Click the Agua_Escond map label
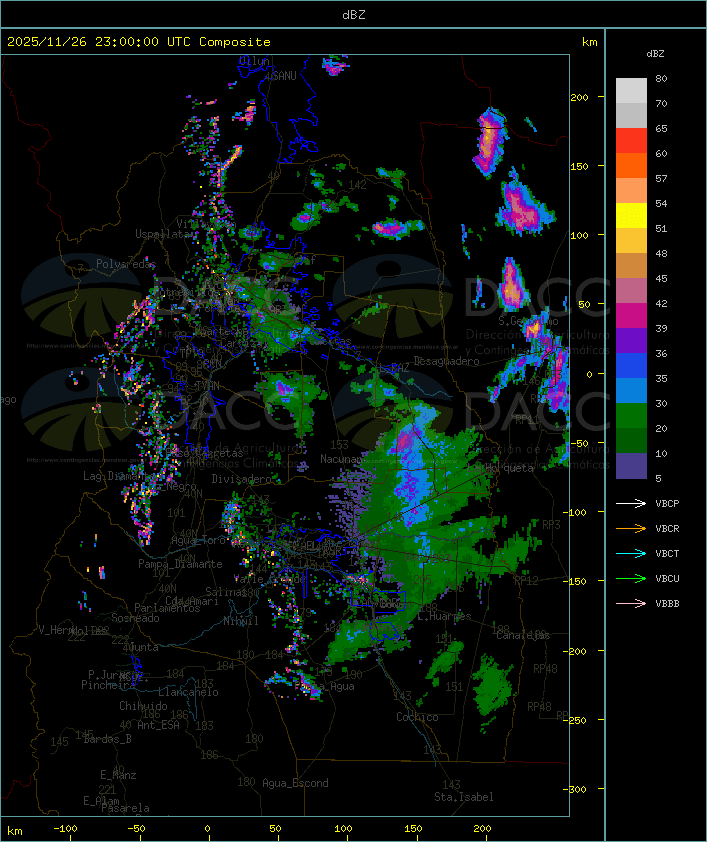The image size is (707, 842). (x=295, y=783)
